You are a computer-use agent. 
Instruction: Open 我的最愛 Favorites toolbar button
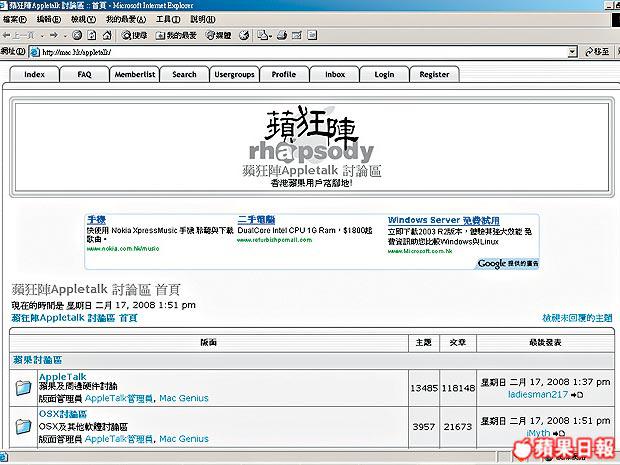coord(176,36)
